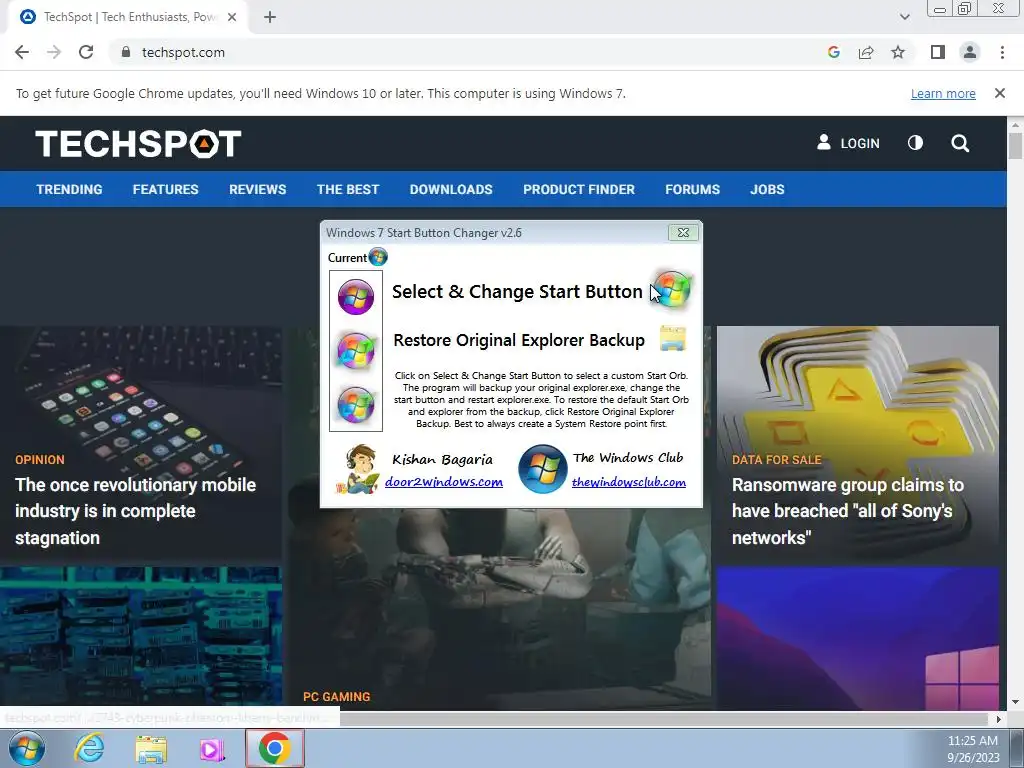Launch Internet Explorer from taskbar
The height and width of the screenshot is (768, 1024).
pyautogui.click(x=89, y=748)
